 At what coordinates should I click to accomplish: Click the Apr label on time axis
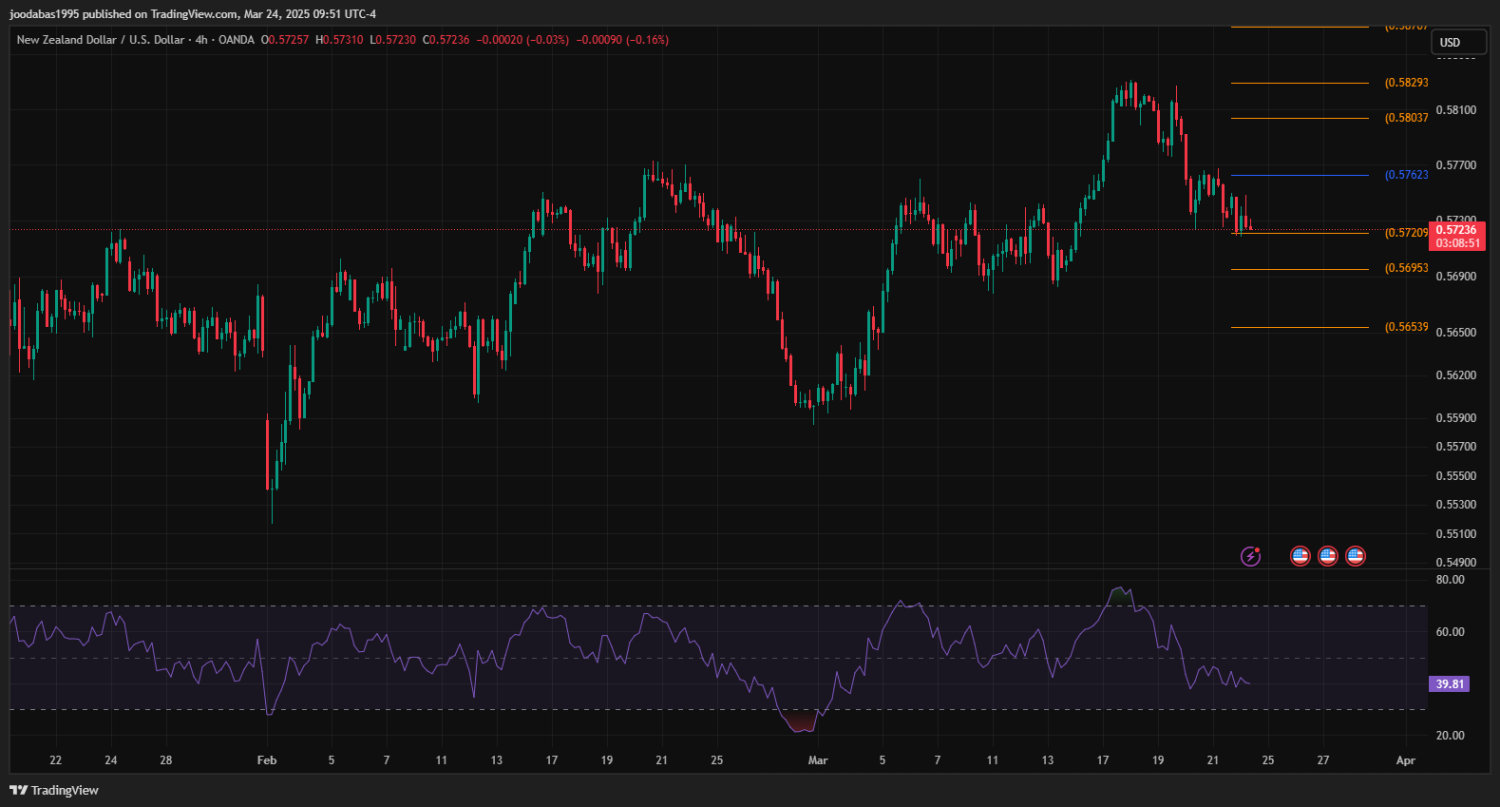[x=1405, y=761]
